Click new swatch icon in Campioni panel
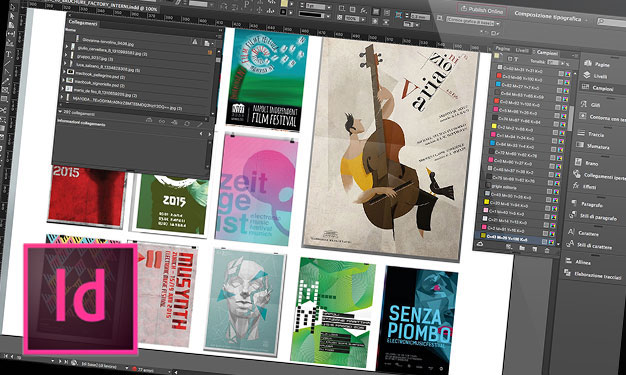 click(x=535, y=249)
